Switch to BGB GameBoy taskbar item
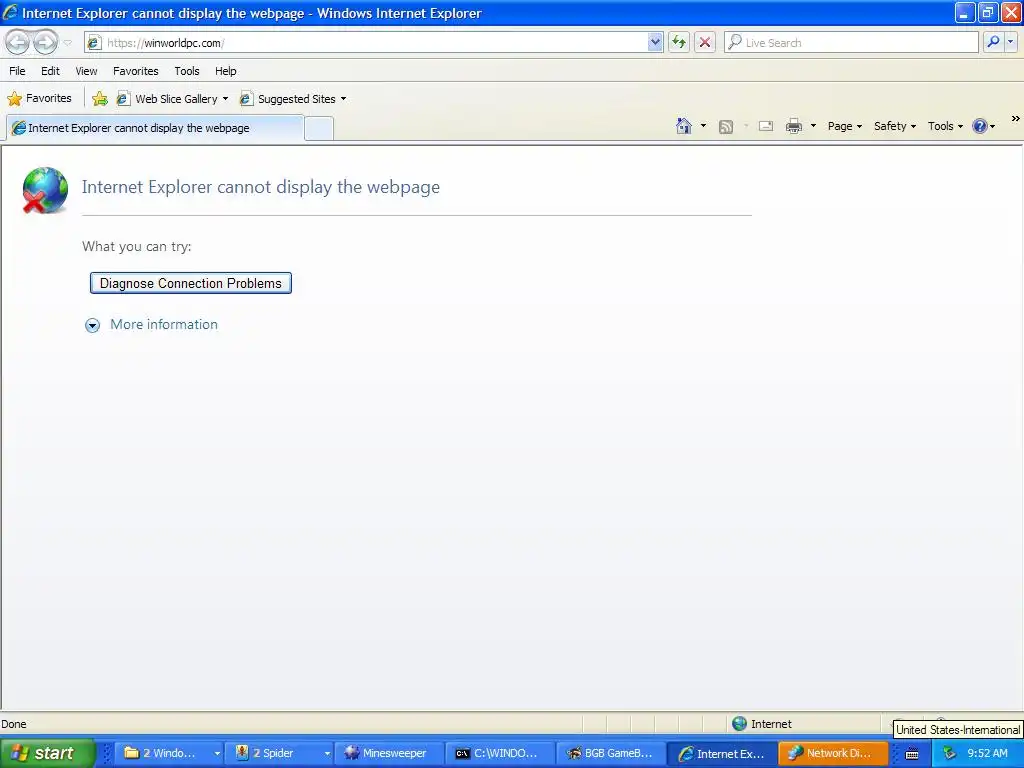 (x=611, y=753)
